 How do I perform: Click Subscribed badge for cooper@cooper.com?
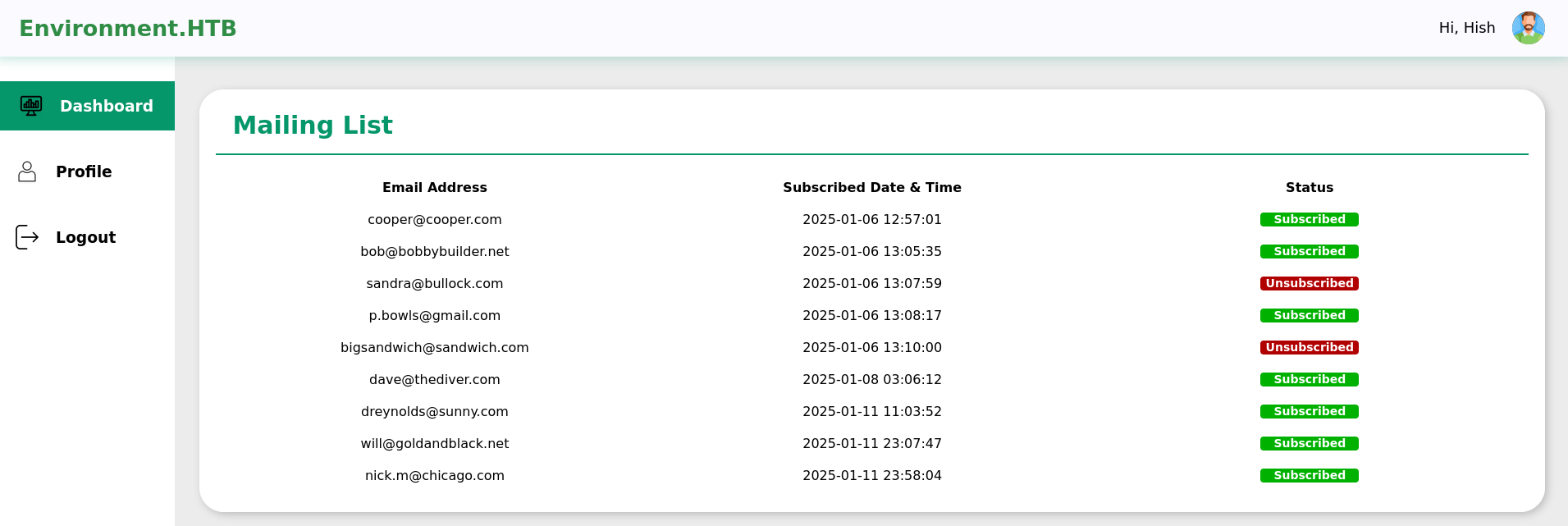(1309, 219)
